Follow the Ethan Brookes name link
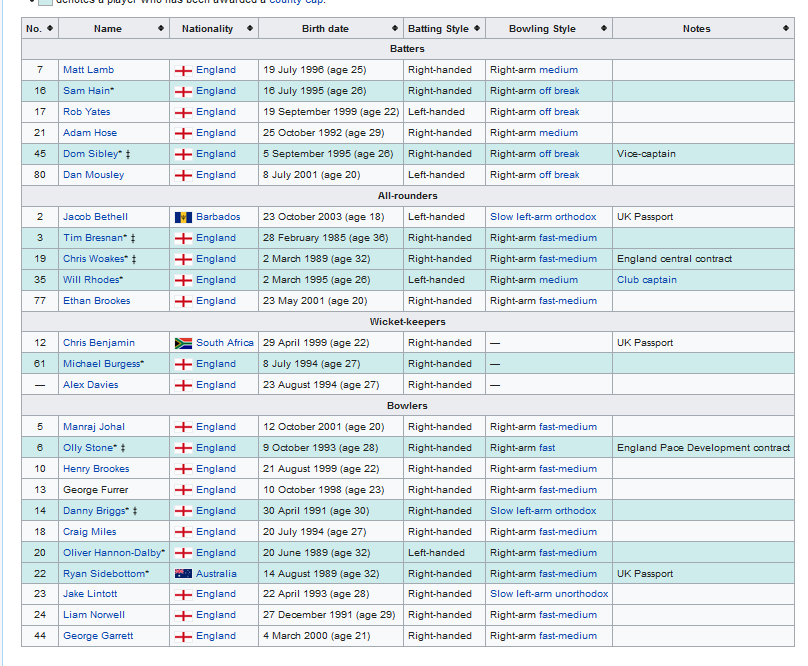The image size is (808, 666). coord(97,301)
